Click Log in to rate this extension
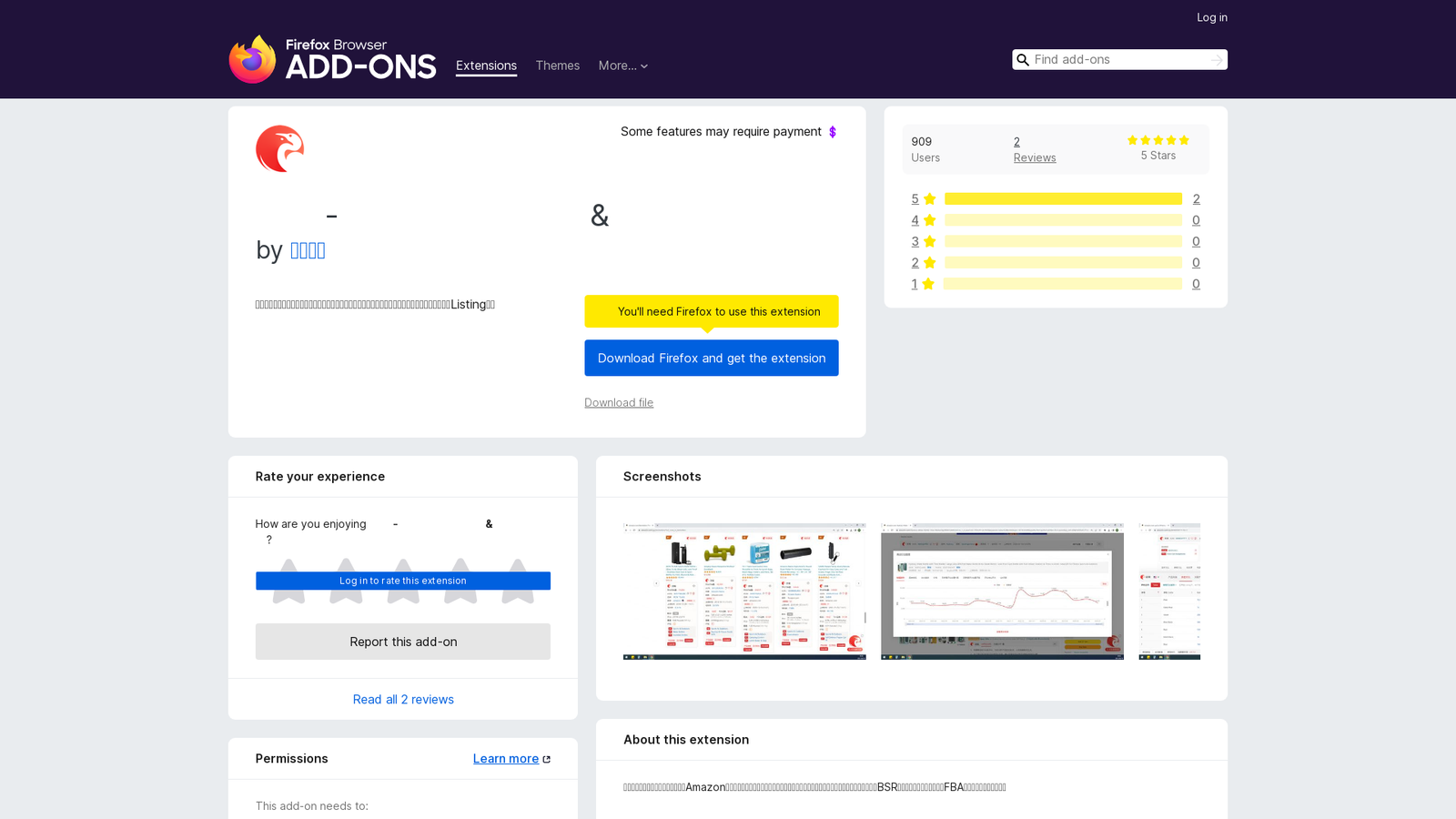This screenshot has height=819, width=1456. click(403, 581)
